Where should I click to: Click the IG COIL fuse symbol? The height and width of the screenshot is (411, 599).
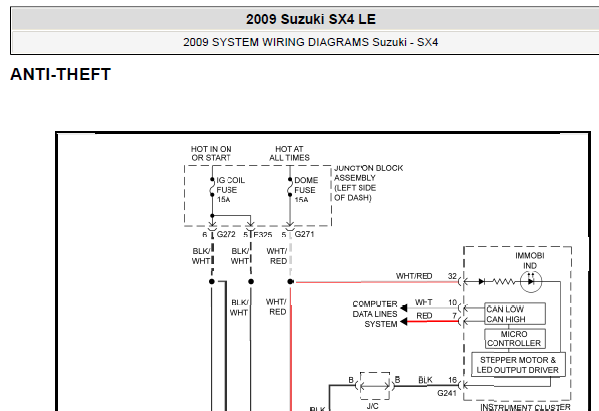[212, 187]
